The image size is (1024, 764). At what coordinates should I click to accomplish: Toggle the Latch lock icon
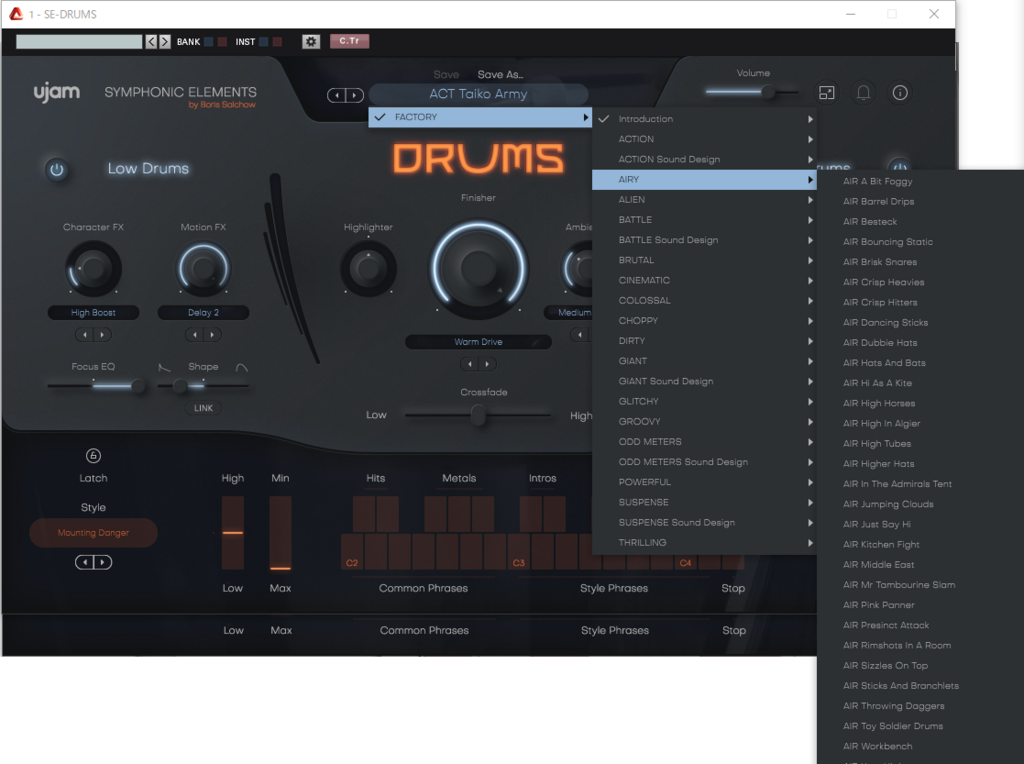pyautogui.click(x=93, y=456)
